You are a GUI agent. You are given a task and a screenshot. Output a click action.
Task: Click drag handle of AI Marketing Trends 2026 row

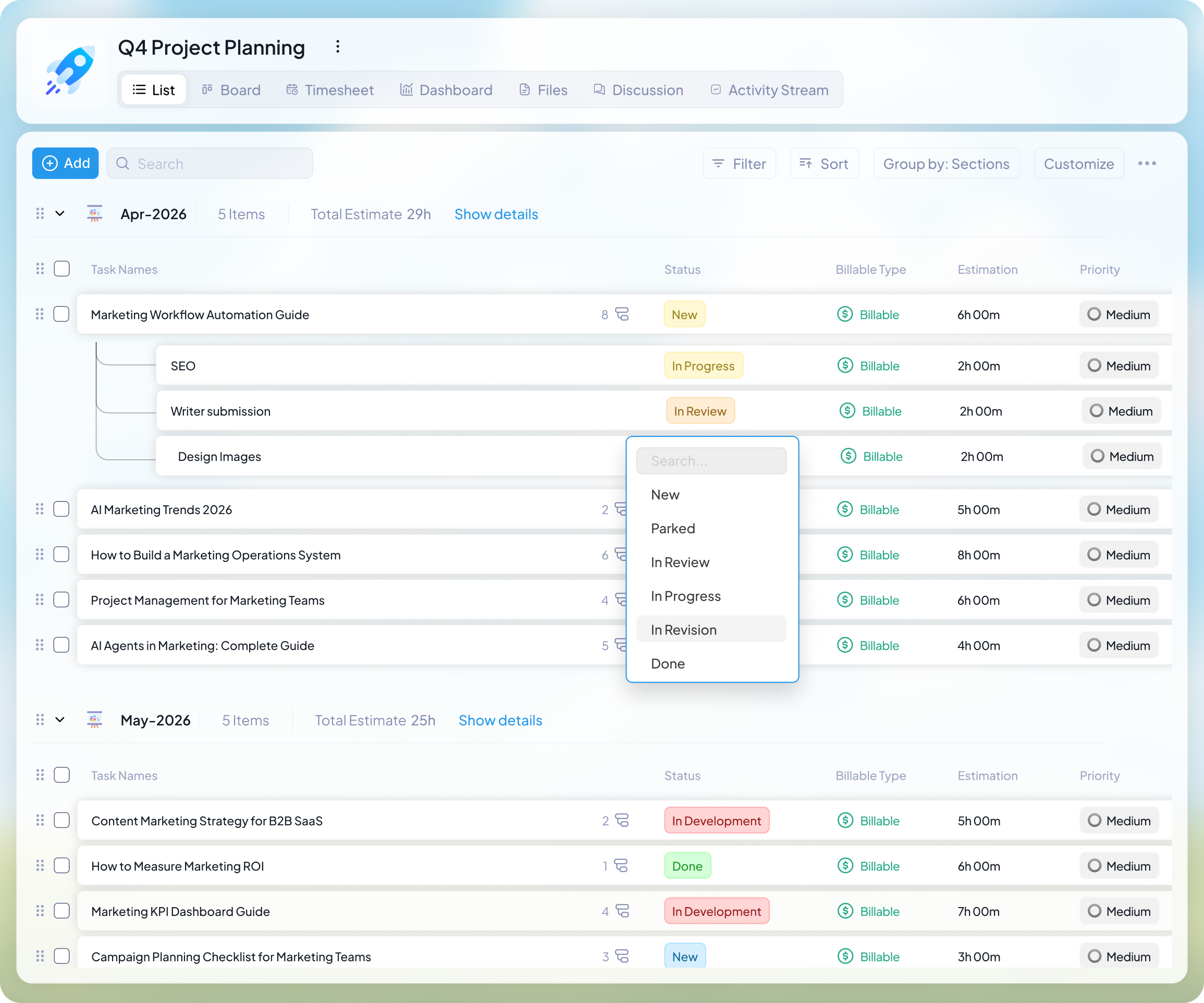(40, 509)
